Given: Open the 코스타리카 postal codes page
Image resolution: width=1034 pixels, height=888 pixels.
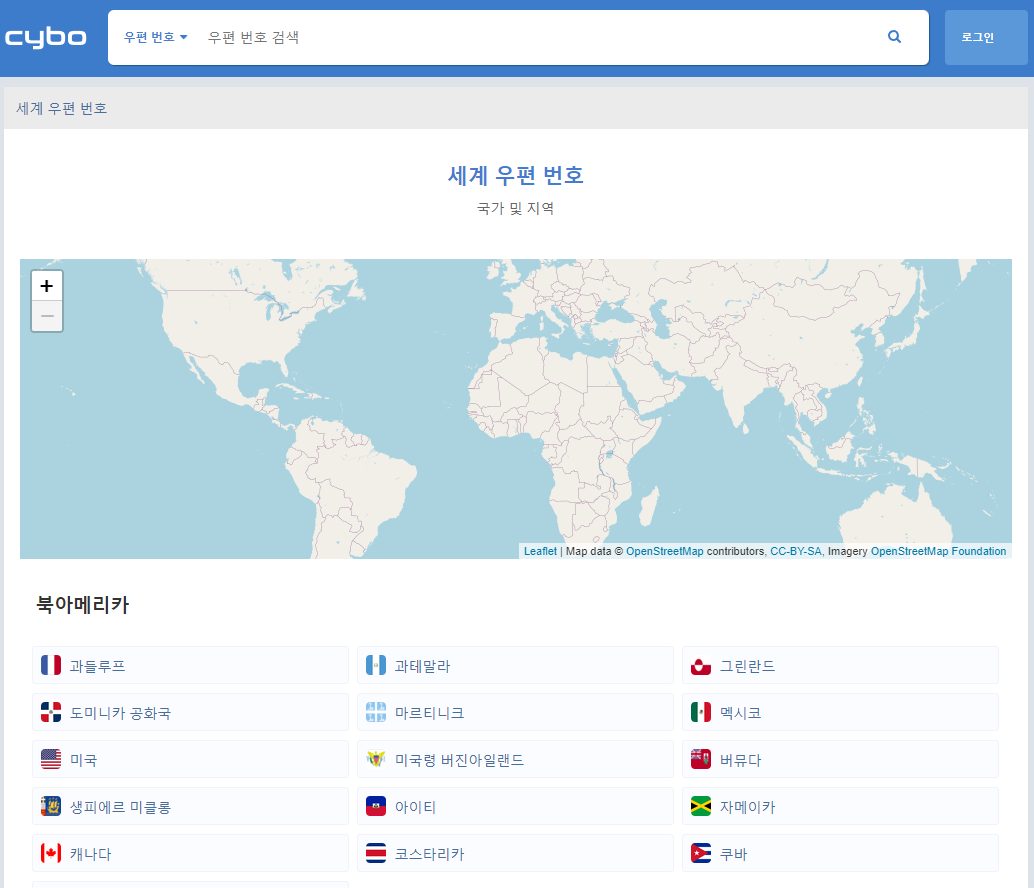Looking at the screenshot, I should pyautogui.click(x=430, y=853).
